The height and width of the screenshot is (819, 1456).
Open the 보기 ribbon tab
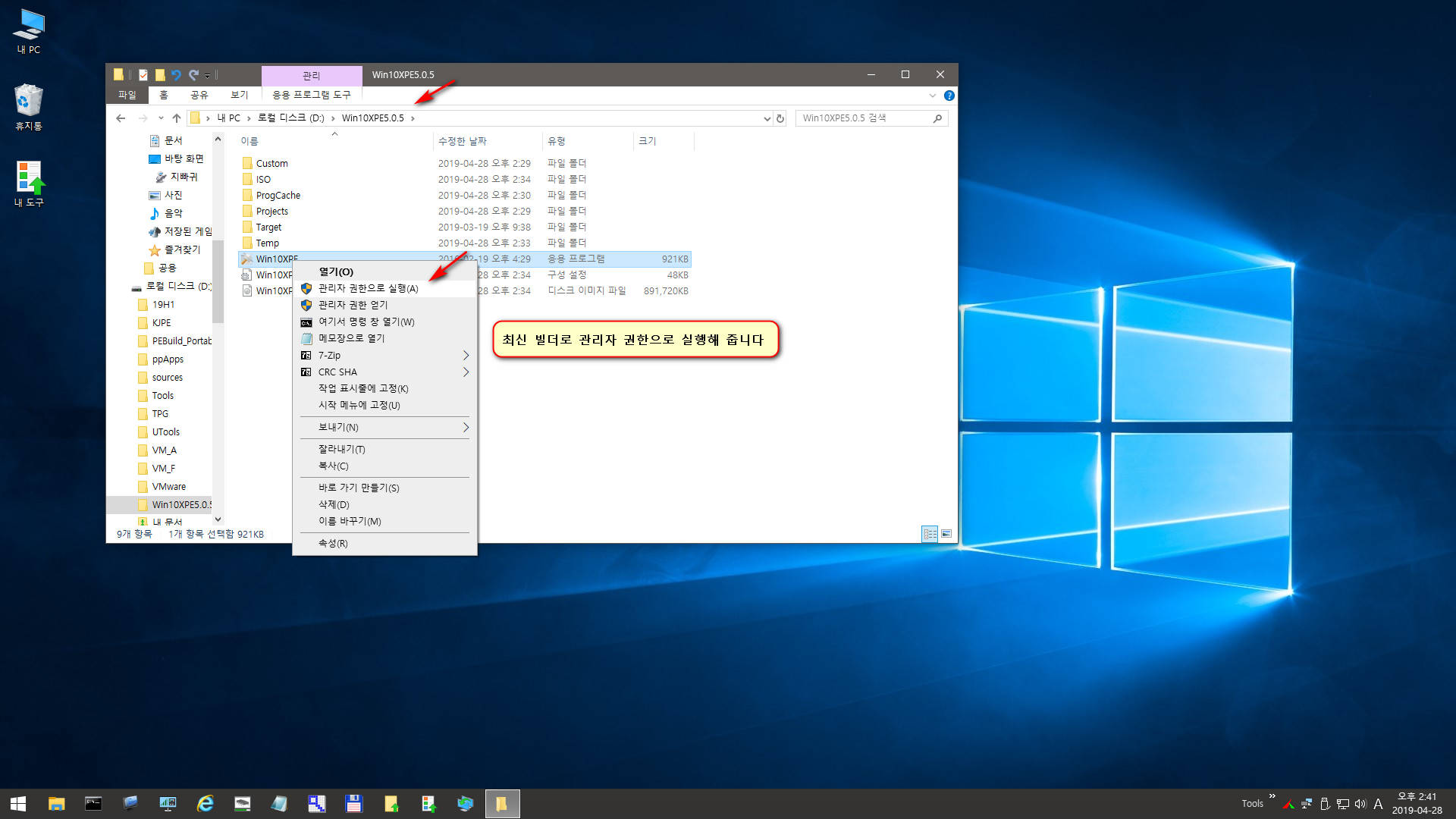pyautogui.click(x=239, y=95)
